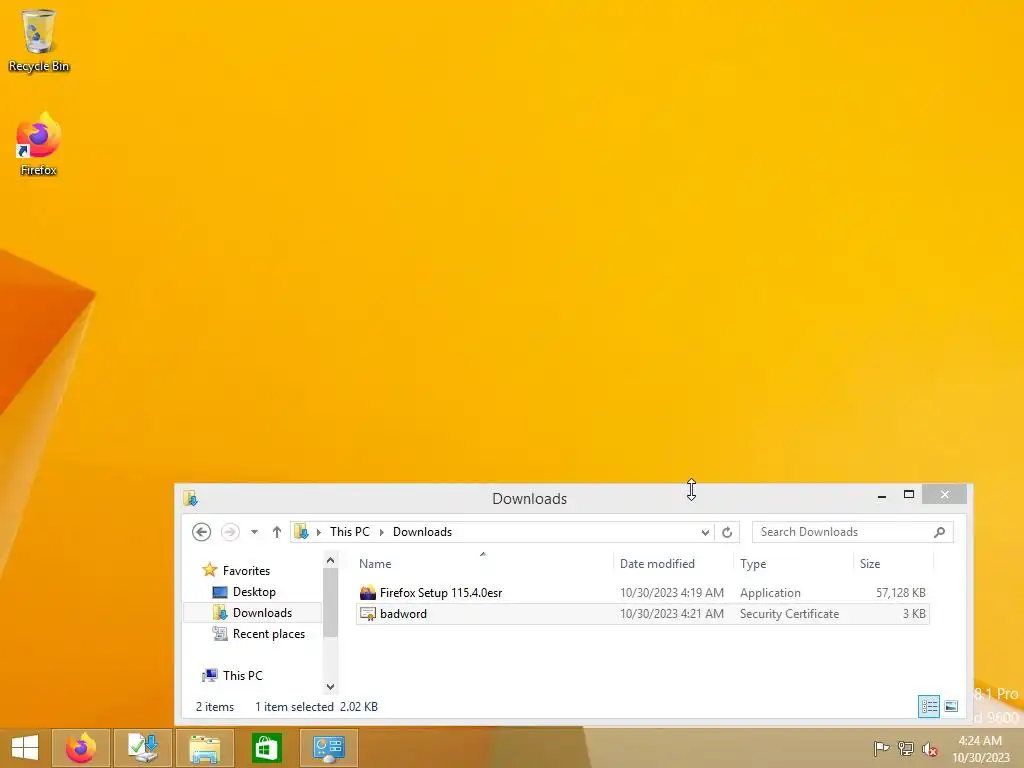Click the 10/30/2023 4:19 AM date cell

pyautogui.click(x=671, y=593)
